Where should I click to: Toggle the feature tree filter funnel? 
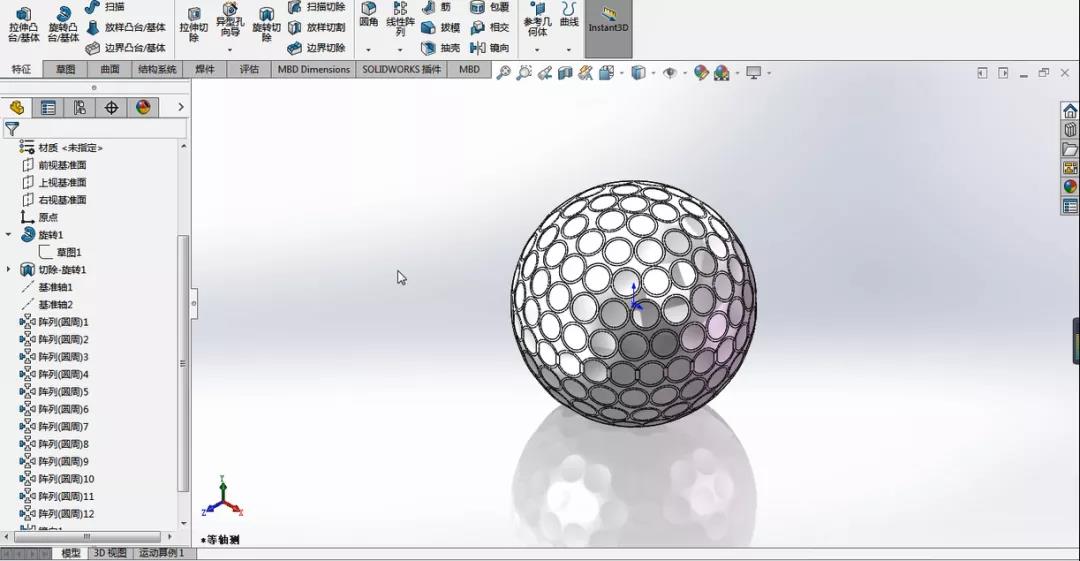[12, 128]
